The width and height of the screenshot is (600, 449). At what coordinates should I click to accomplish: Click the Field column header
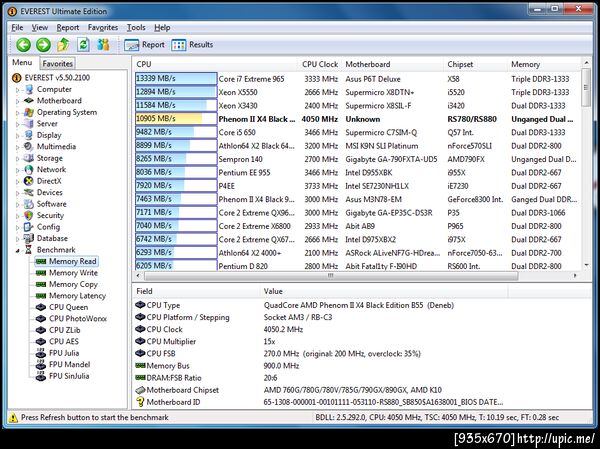point(196,291)
